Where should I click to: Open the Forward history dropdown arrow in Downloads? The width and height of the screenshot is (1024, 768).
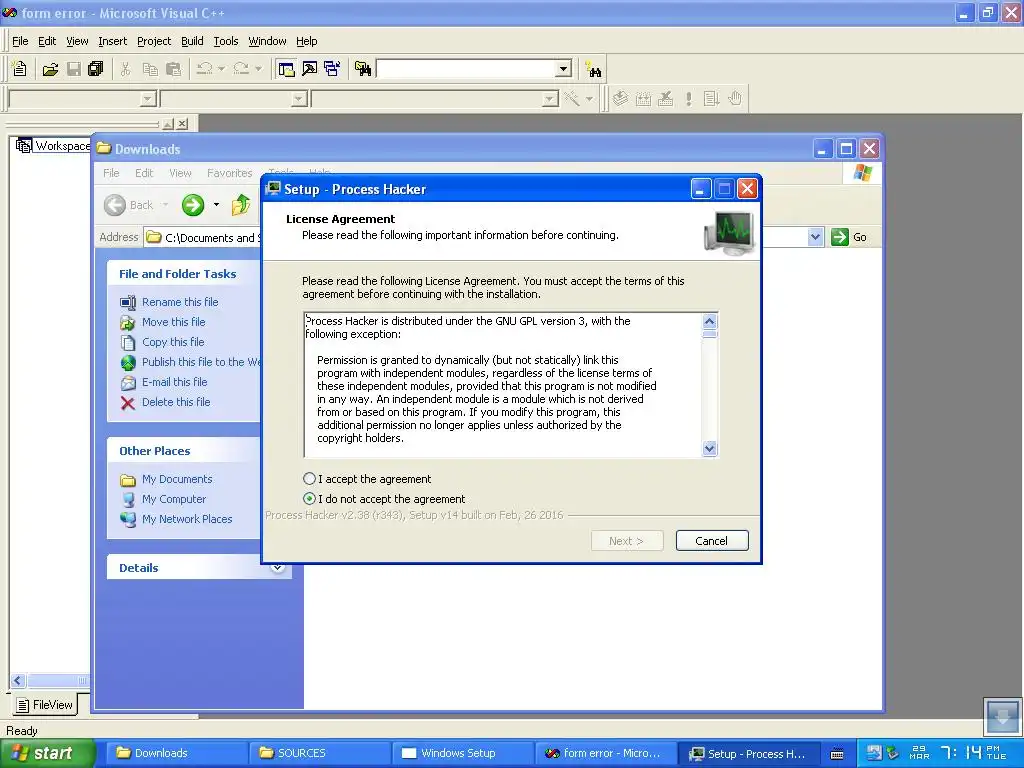216,205
